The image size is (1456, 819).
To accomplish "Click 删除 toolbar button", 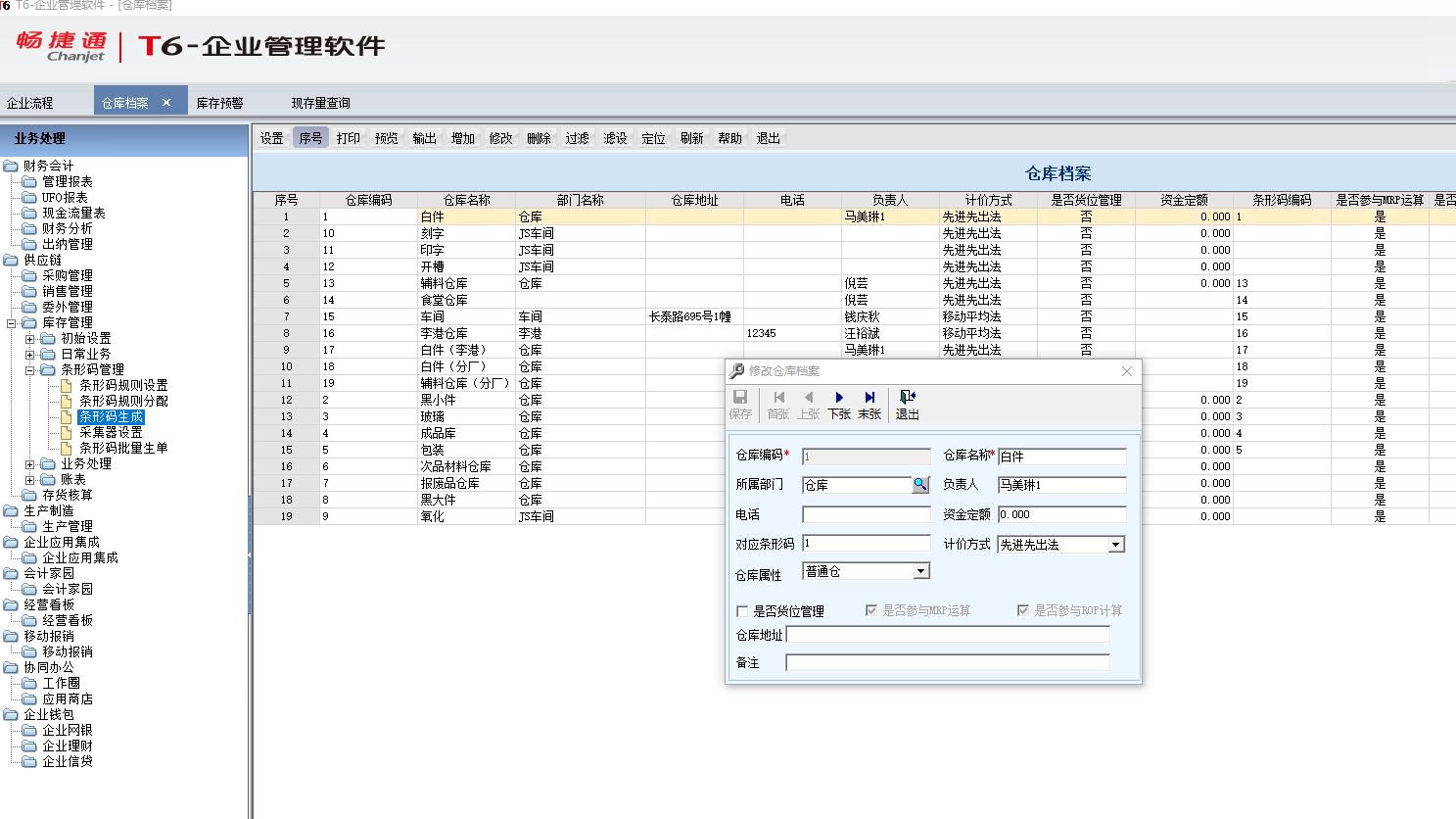I will coord(540,138).
